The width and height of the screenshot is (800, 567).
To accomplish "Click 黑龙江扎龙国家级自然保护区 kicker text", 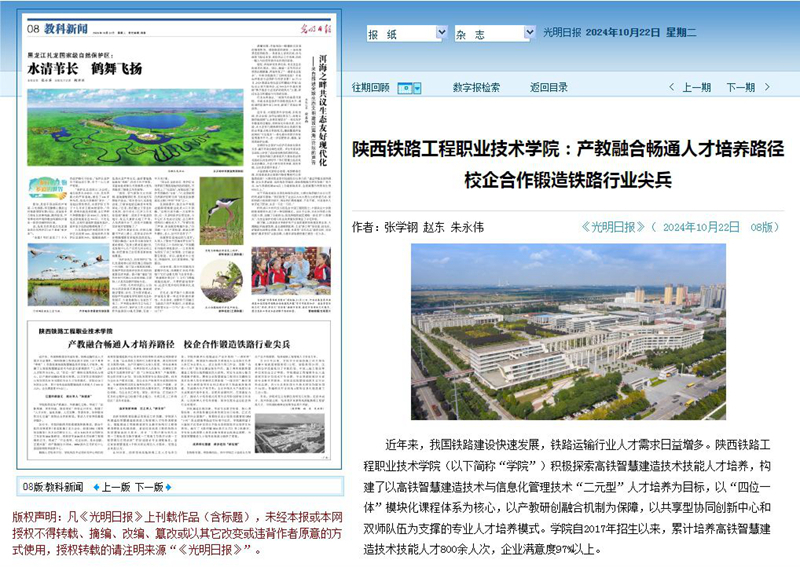I will (70, 55).
